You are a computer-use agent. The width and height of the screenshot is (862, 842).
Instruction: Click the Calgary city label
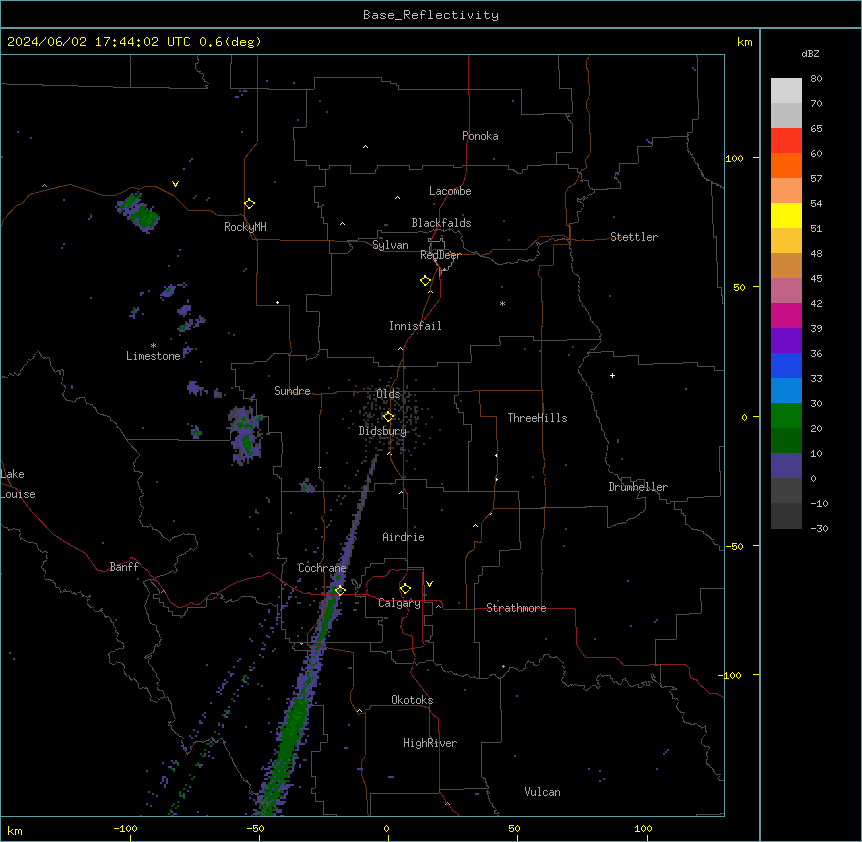click(x=400, y=603)
